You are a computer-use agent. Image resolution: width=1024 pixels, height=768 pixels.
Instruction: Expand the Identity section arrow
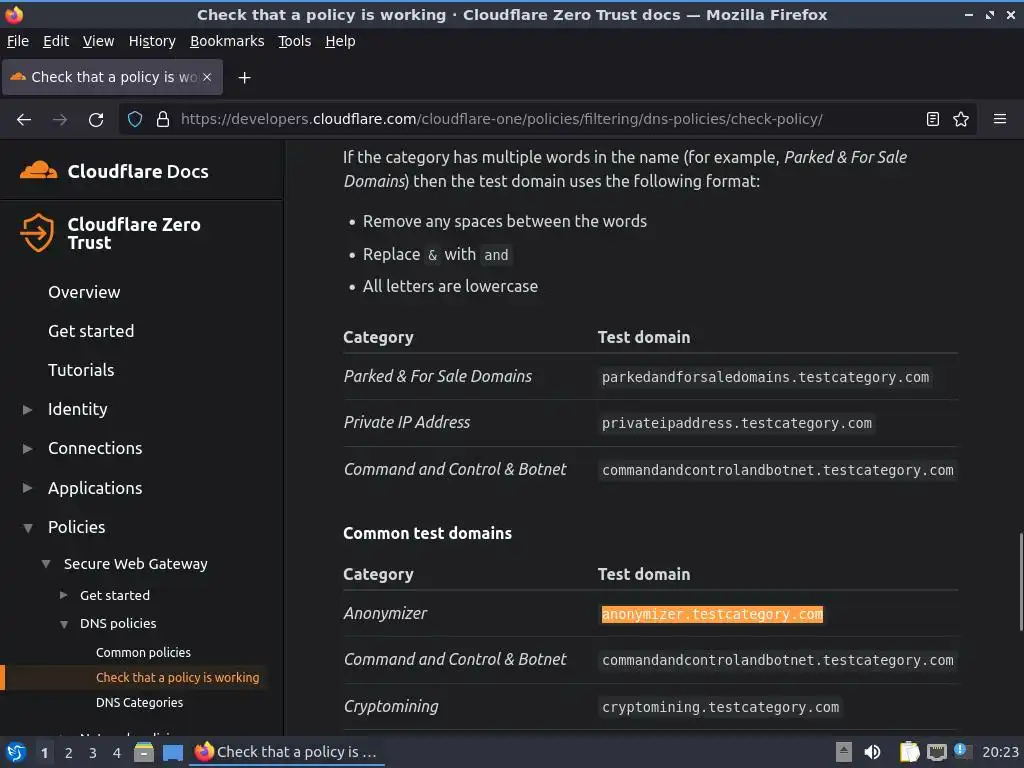[x=27, y=410]
